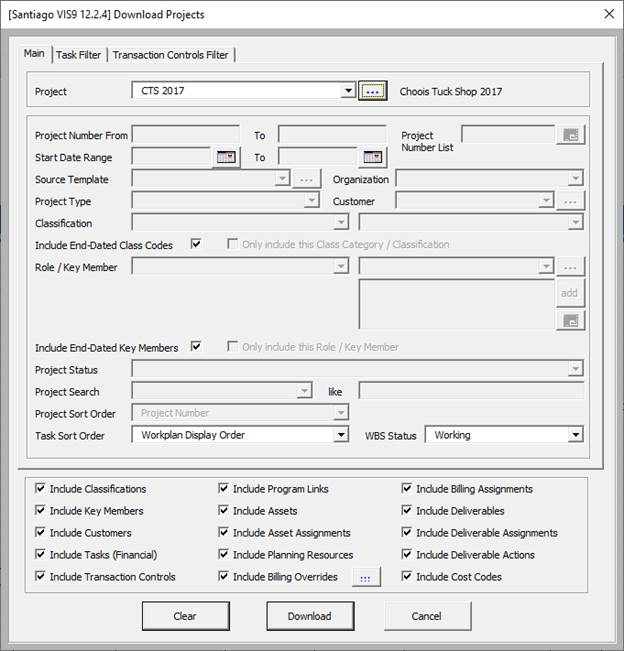The width and height of the screenshot is (624, 651).
Task: Switch to the Task Filter tab
Action: pyautogui.click(x=78, y=55)
